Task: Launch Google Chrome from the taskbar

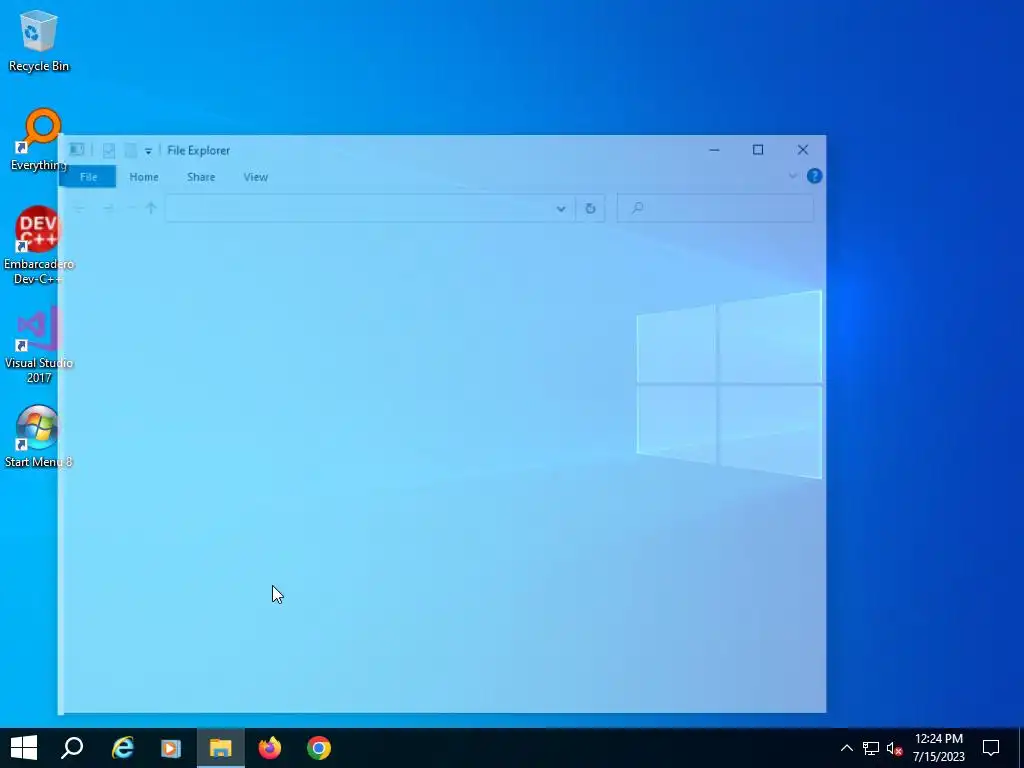Action: pyautogui.click(x=319, y=748)
